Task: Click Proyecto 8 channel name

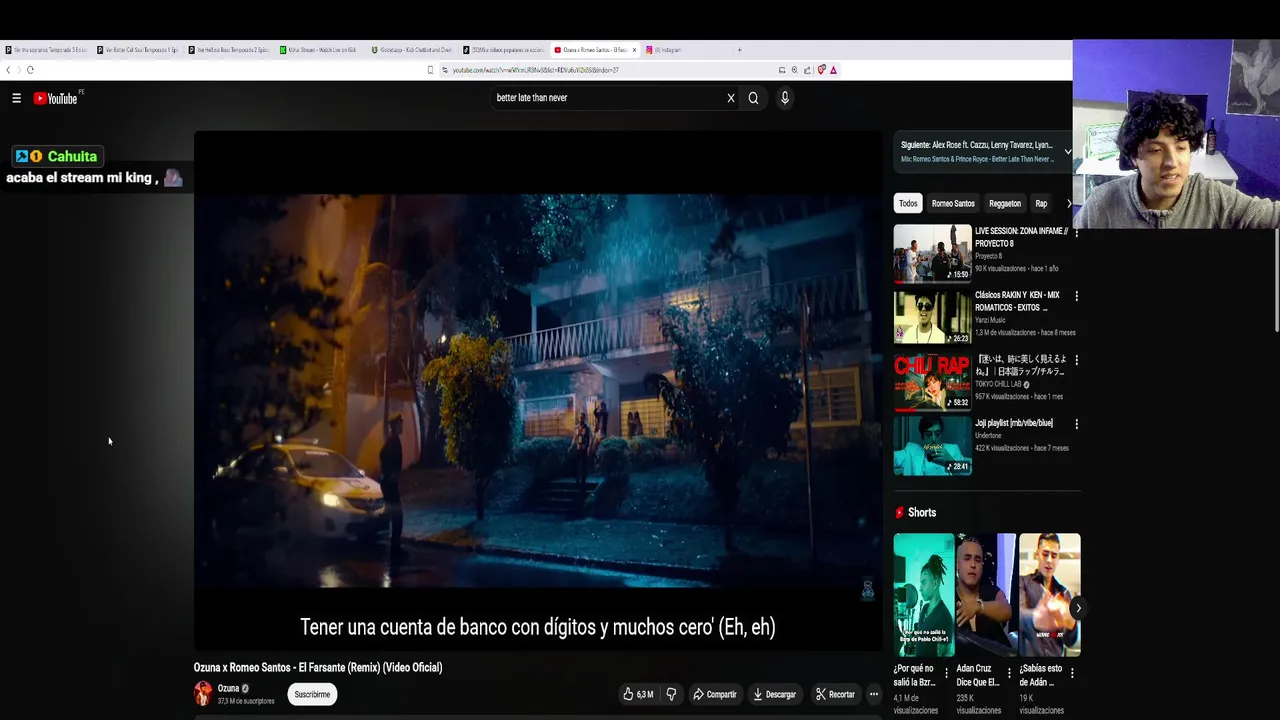Action: 988,256
